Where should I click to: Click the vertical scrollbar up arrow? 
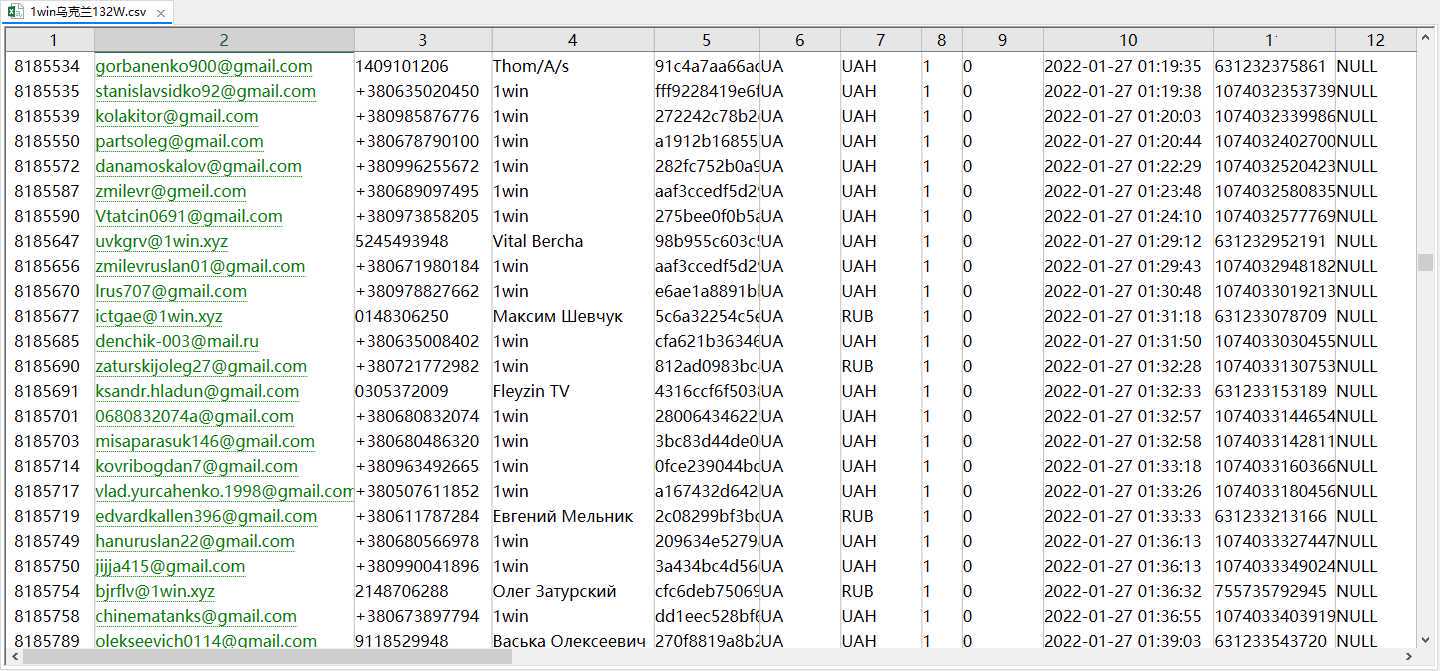coord(1425,38)
